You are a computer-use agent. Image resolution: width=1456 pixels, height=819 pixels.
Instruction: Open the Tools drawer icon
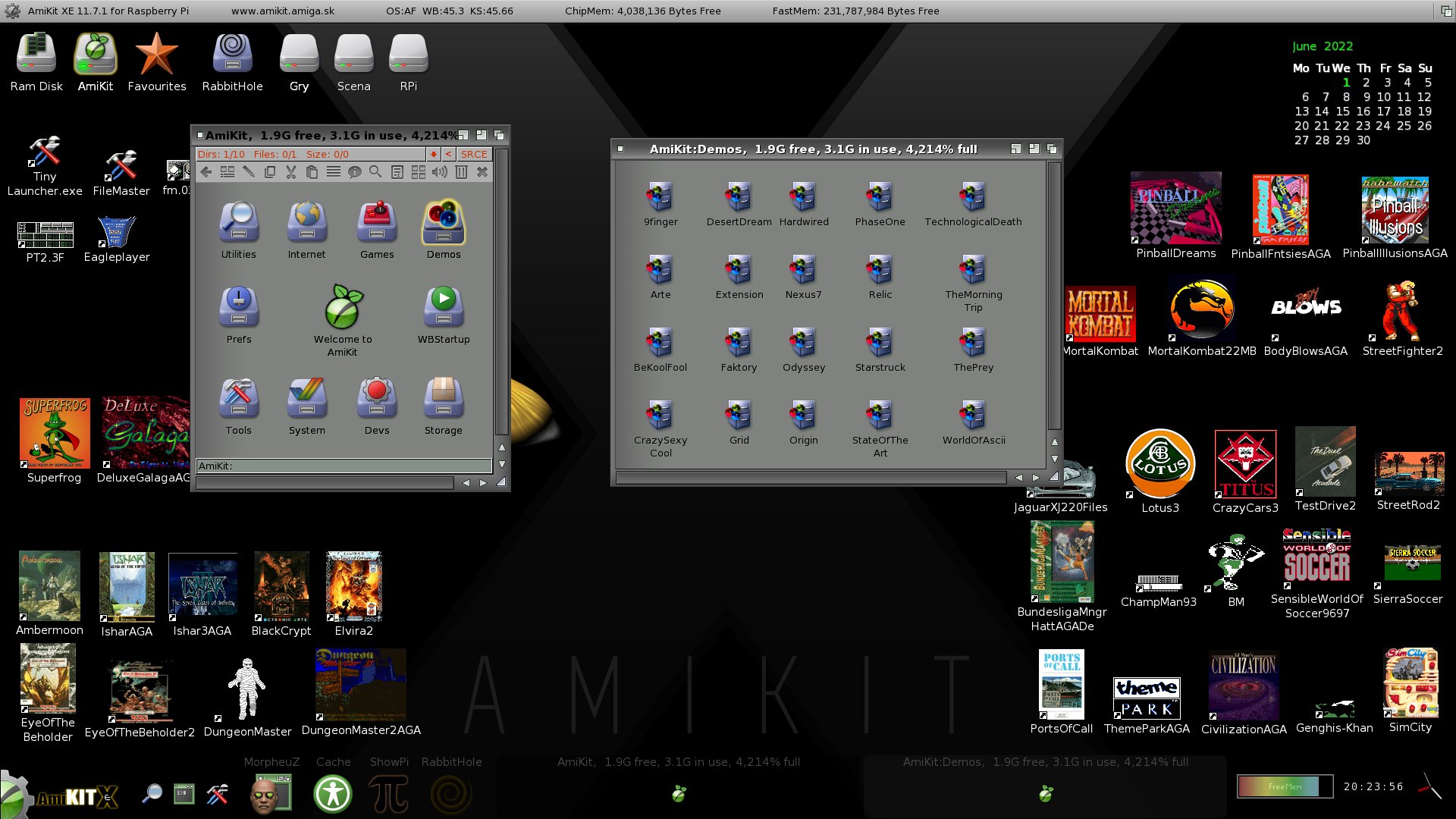pos(238,406)
